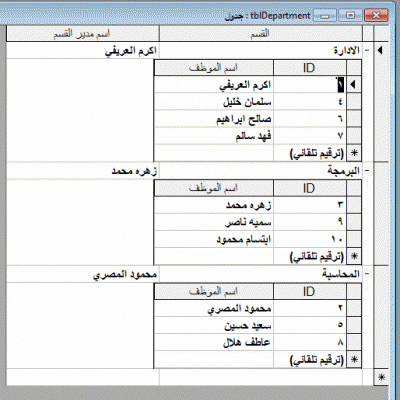Select new-record selector in الادارة subtable
The width and height of the screenshot is (400, 400).
[x=354, y=153]
